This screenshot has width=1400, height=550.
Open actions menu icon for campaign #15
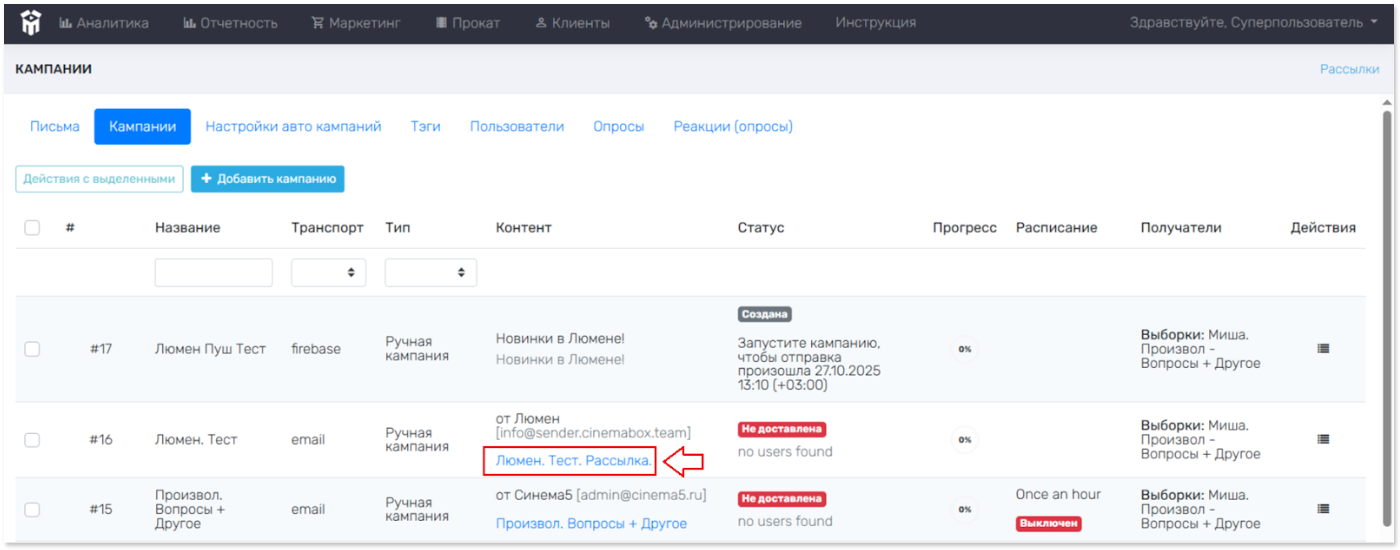click(x=1323, y=509)
